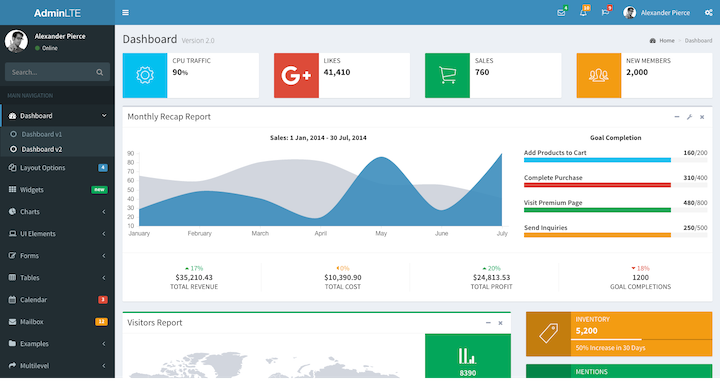Screen dimensions: 720x389
Task: Click the green bar chart icon 8390
Action: point(467,356)
